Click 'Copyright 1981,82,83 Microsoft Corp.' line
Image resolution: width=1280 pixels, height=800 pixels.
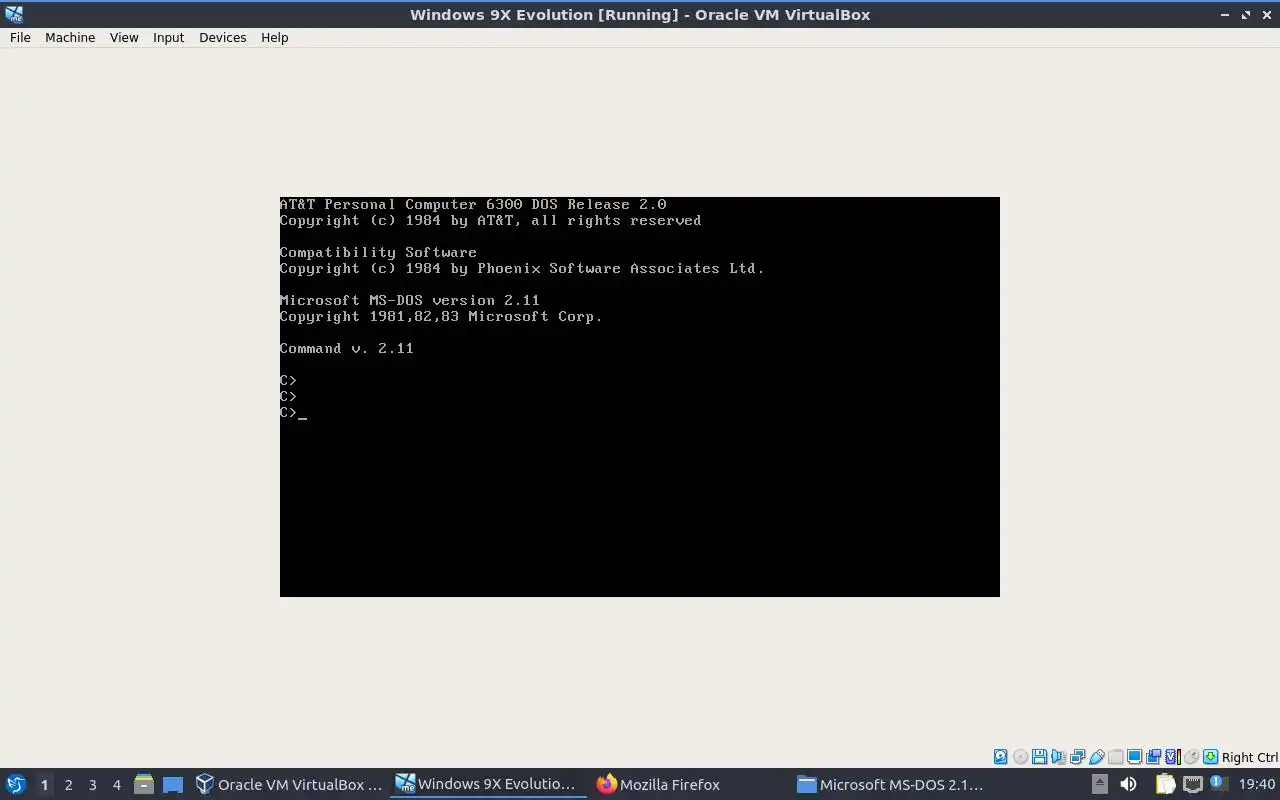[441, 316]
